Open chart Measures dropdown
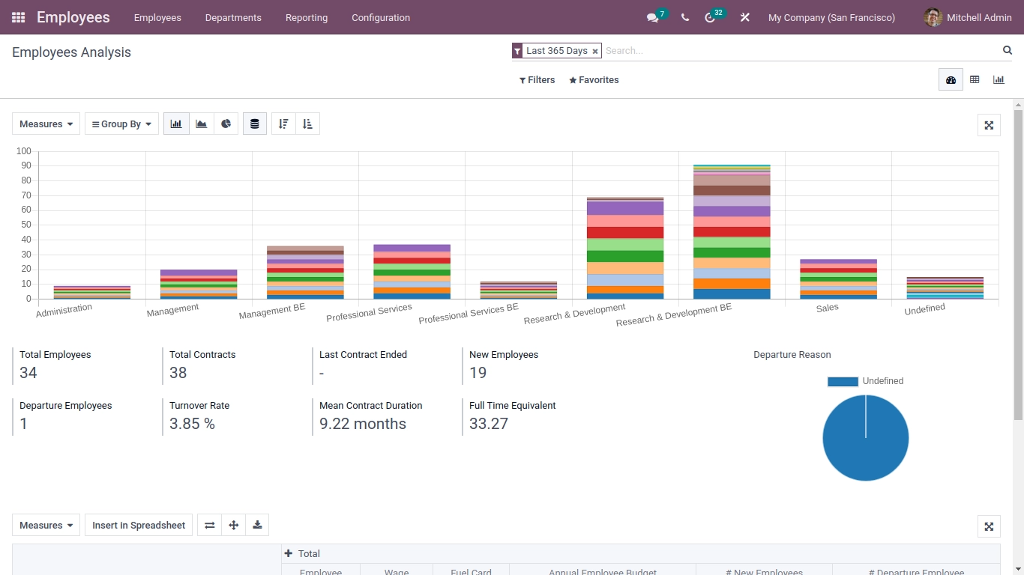 tap(46, 124)
